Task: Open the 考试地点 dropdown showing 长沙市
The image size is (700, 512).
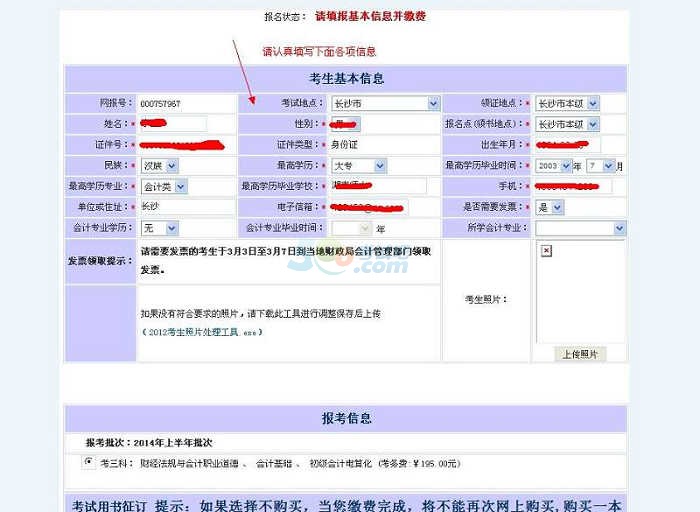Action: pos(385,103)
